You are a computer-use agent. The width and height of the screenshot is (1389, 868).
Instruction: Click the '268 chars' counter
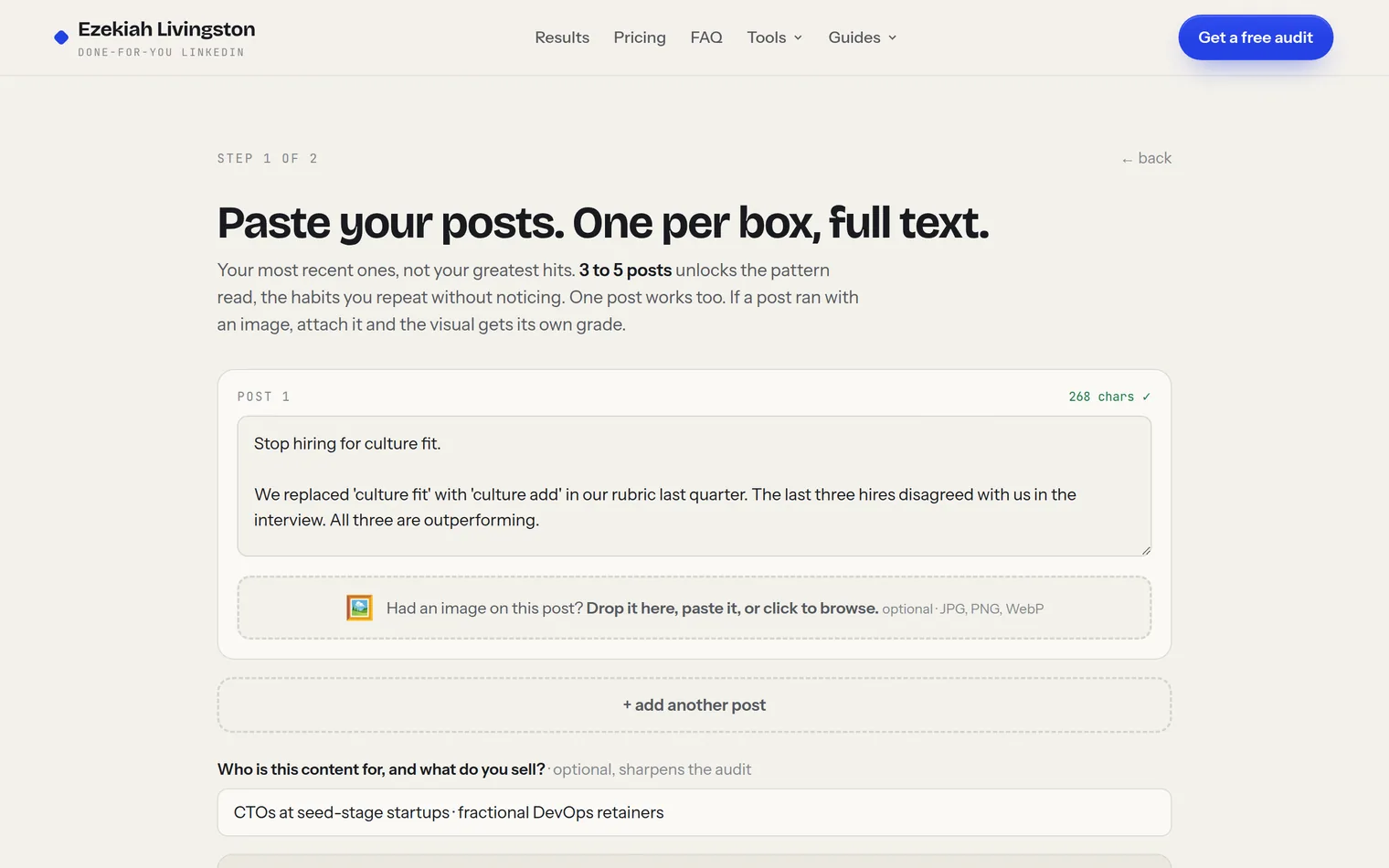[1109, 397]
